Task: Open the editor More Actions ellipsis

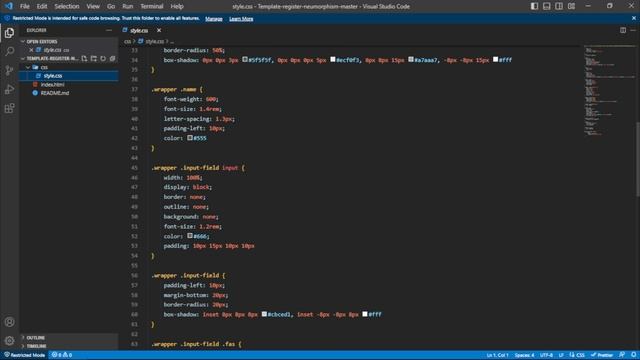Action: 633,30
